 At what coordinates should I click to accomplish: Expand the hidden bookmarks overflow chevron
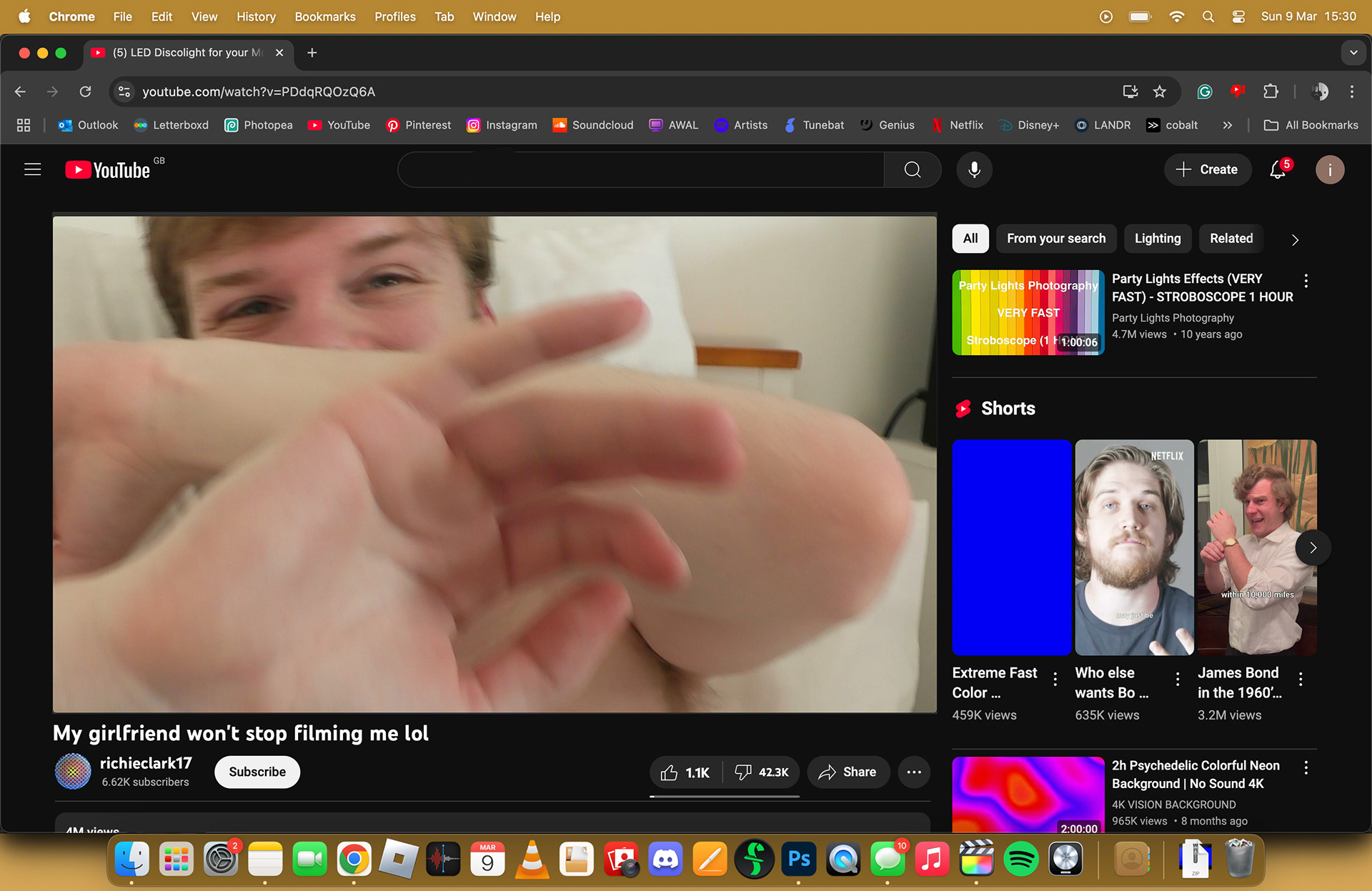(x=1227, y=125)
